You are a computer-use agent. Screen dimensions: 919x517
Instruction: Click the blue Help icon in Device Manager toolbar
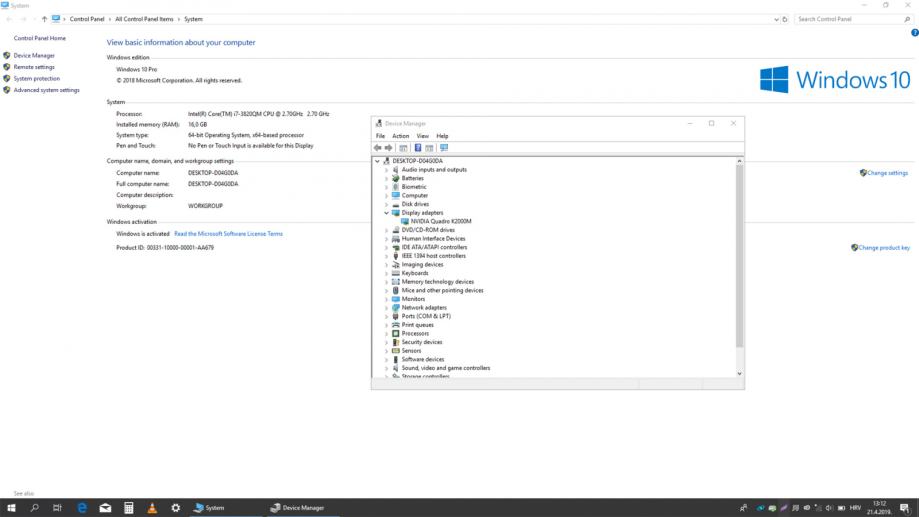point(418,148)
